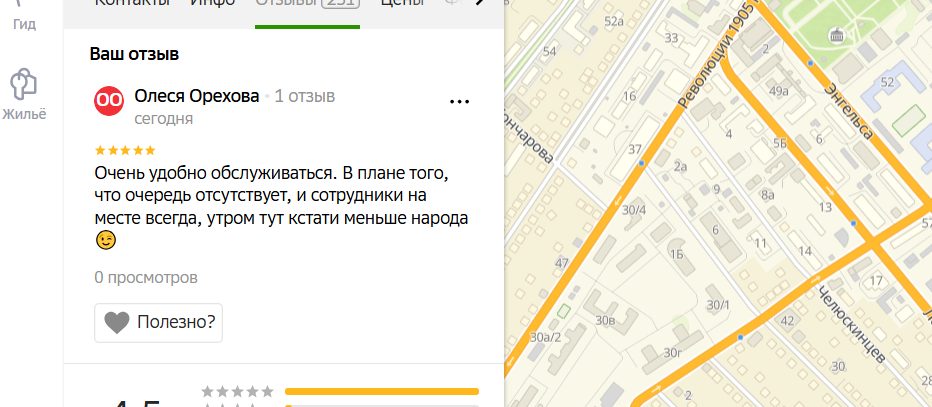This screenshot has height=407, width=932.
Task: Select building 49а on the map
Action: pos(778,91)
